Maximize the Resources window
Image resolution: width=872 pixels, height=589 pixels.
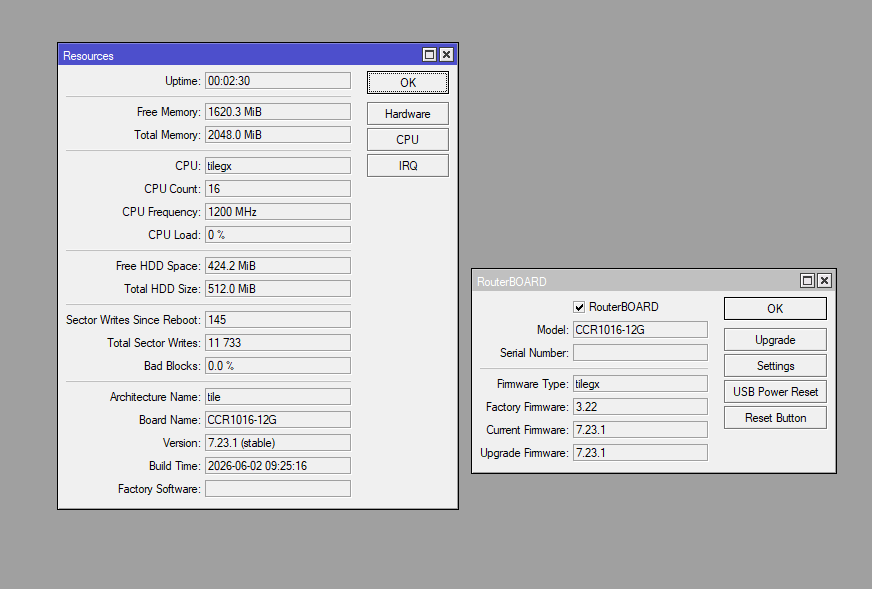click(429, 55)
